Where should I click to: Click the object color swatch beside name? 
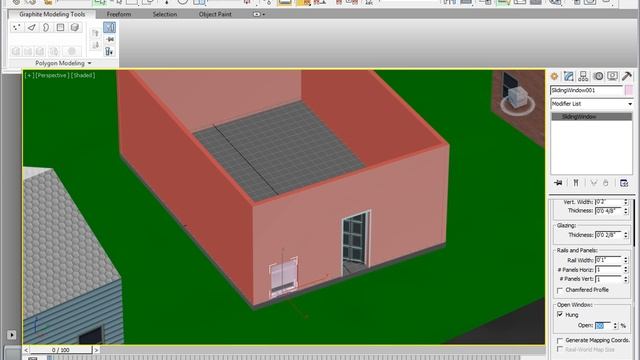[x=629, y=91]
